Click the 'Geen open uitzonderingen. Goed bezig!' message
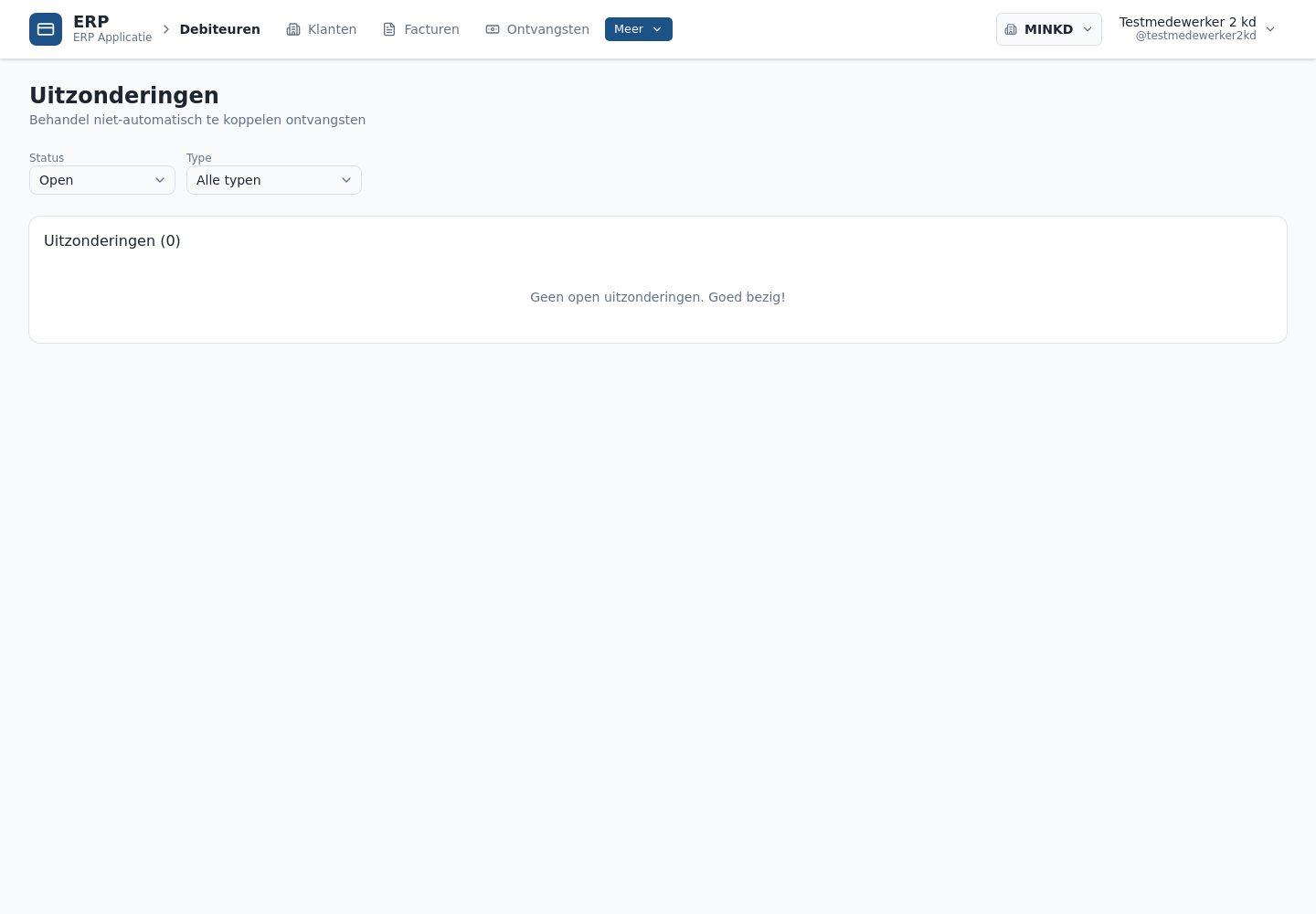The height and width of the screenshot is (914, 1316). pyautogui.click(x=658, y=297)
